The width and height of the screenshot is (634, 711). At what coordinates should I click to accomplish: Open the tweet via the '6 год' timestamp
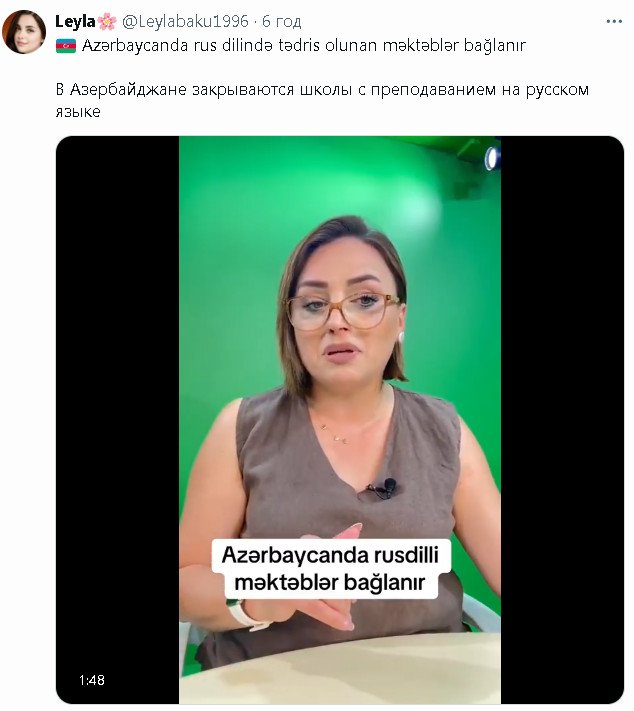tap(281, 21)
